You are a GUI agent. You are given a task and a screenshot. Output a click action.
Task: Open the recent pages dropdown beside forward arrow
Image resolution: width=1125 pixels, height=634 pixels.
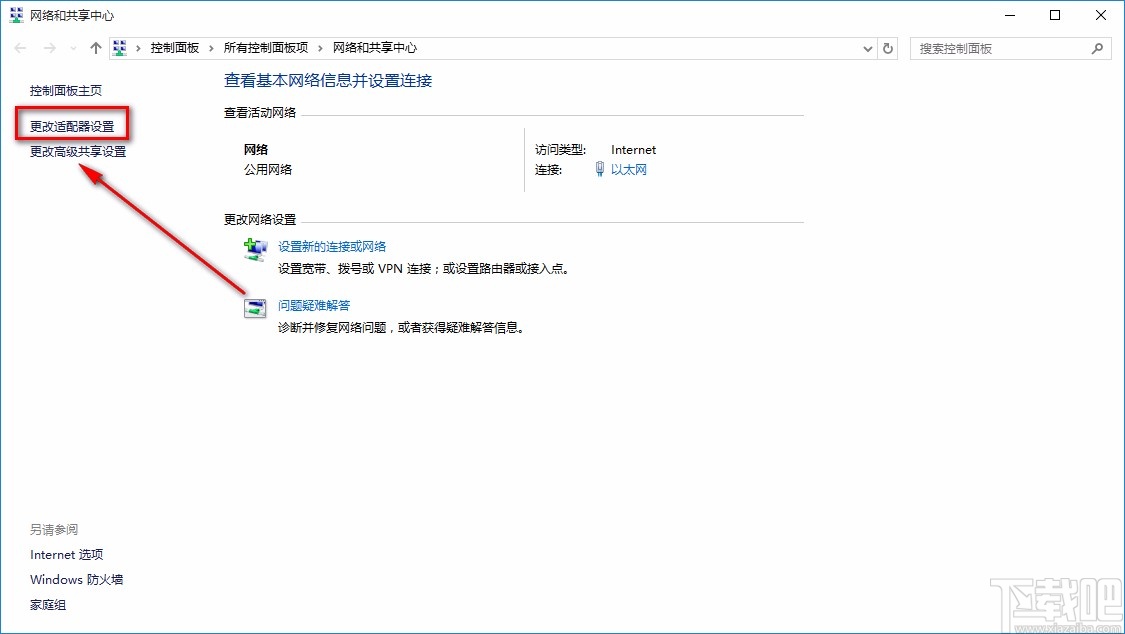[72, 47]
